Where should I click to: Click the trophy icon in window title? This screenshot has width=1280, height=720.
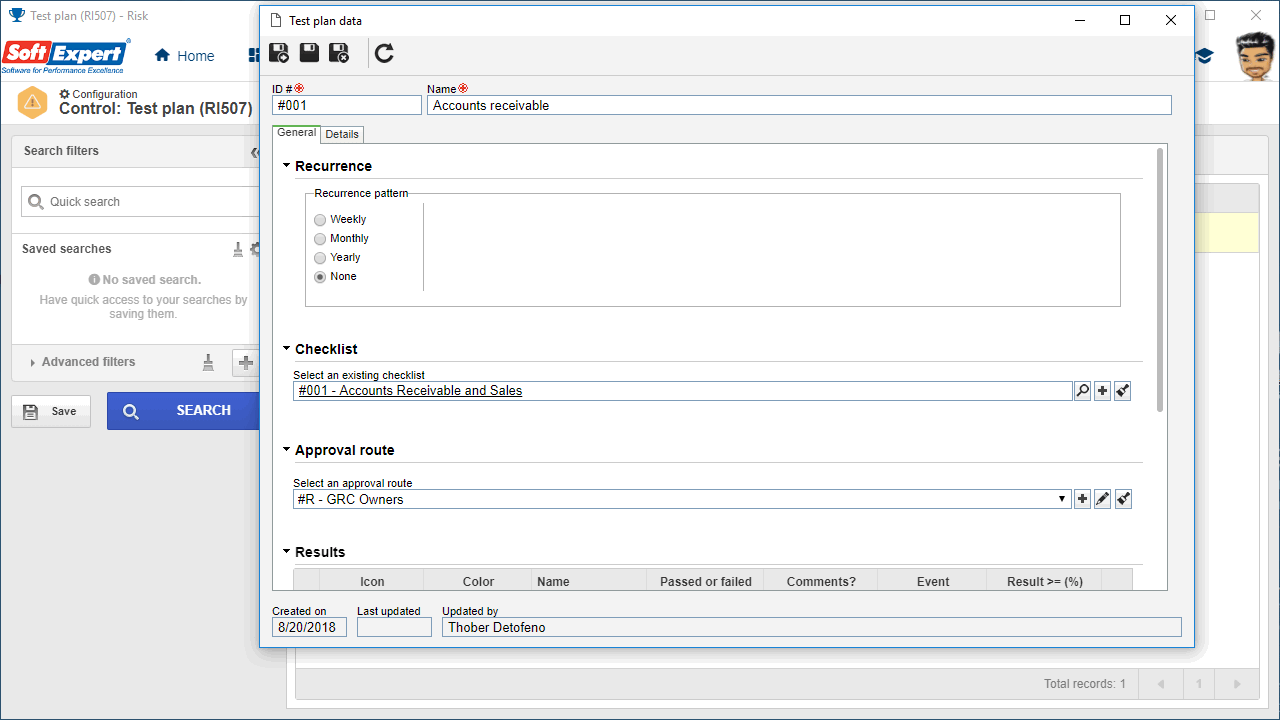pos(16,16)
